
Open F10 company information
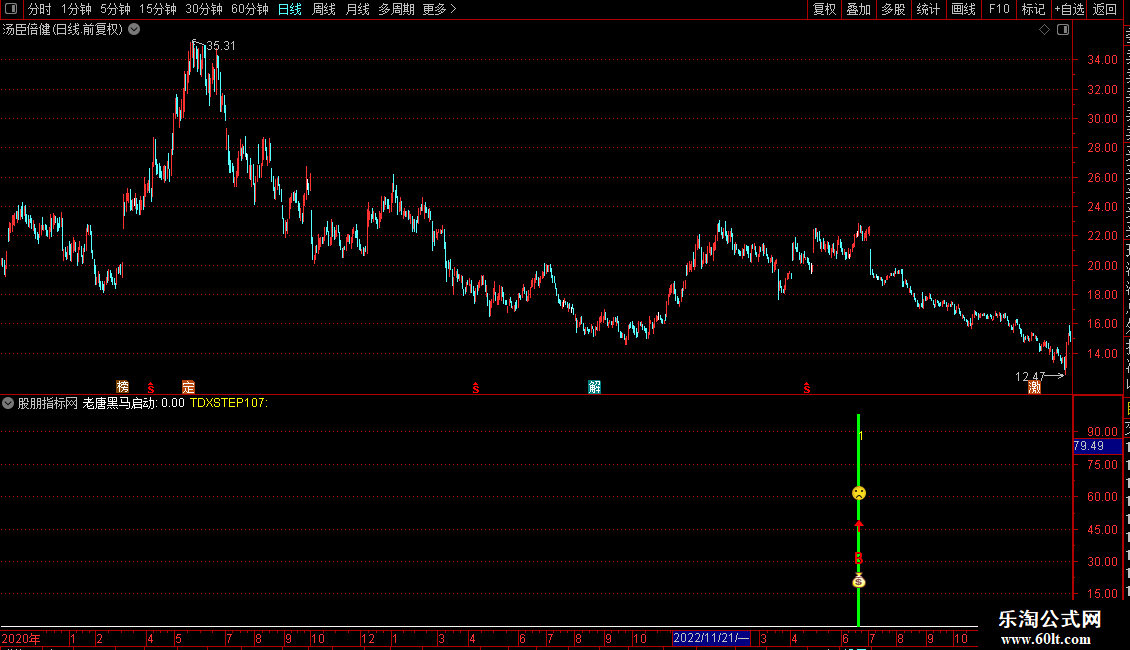(x=999, y=9)
